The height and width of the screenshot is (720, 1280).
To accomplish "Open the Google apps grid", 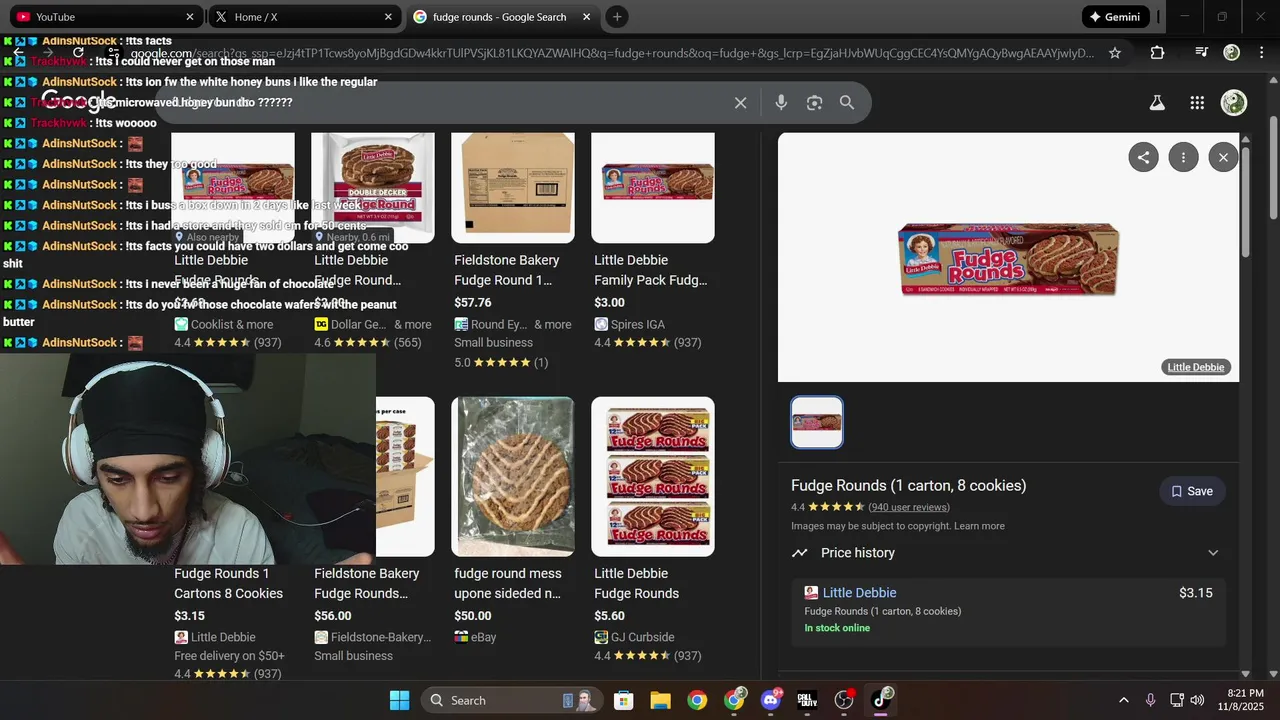I will click(x=1197, y=102).
